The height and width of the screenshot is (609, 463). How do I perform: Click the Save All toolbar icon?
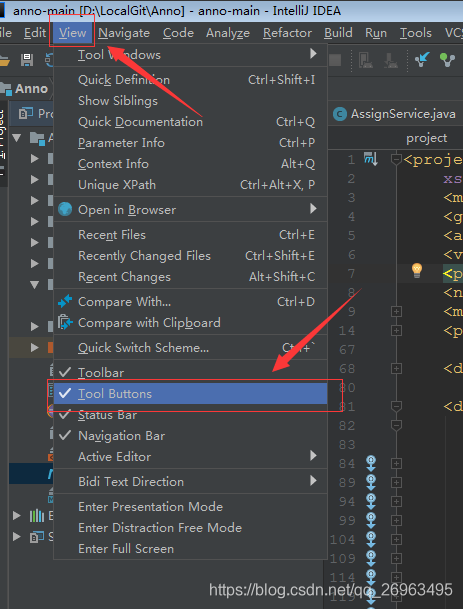(x=27, y=60)
